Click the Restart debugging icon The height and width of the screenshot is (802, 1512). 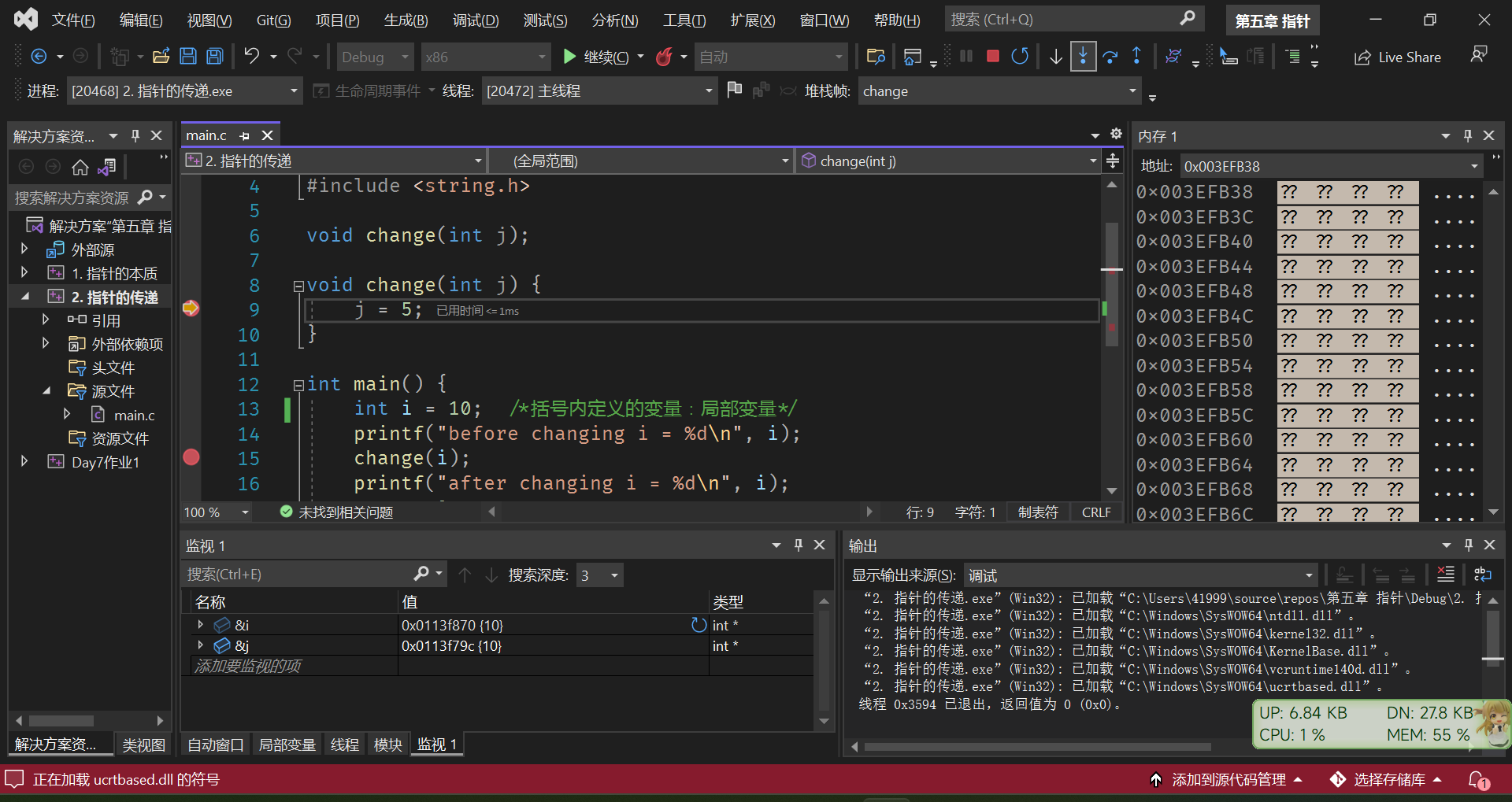point(1020,57)
